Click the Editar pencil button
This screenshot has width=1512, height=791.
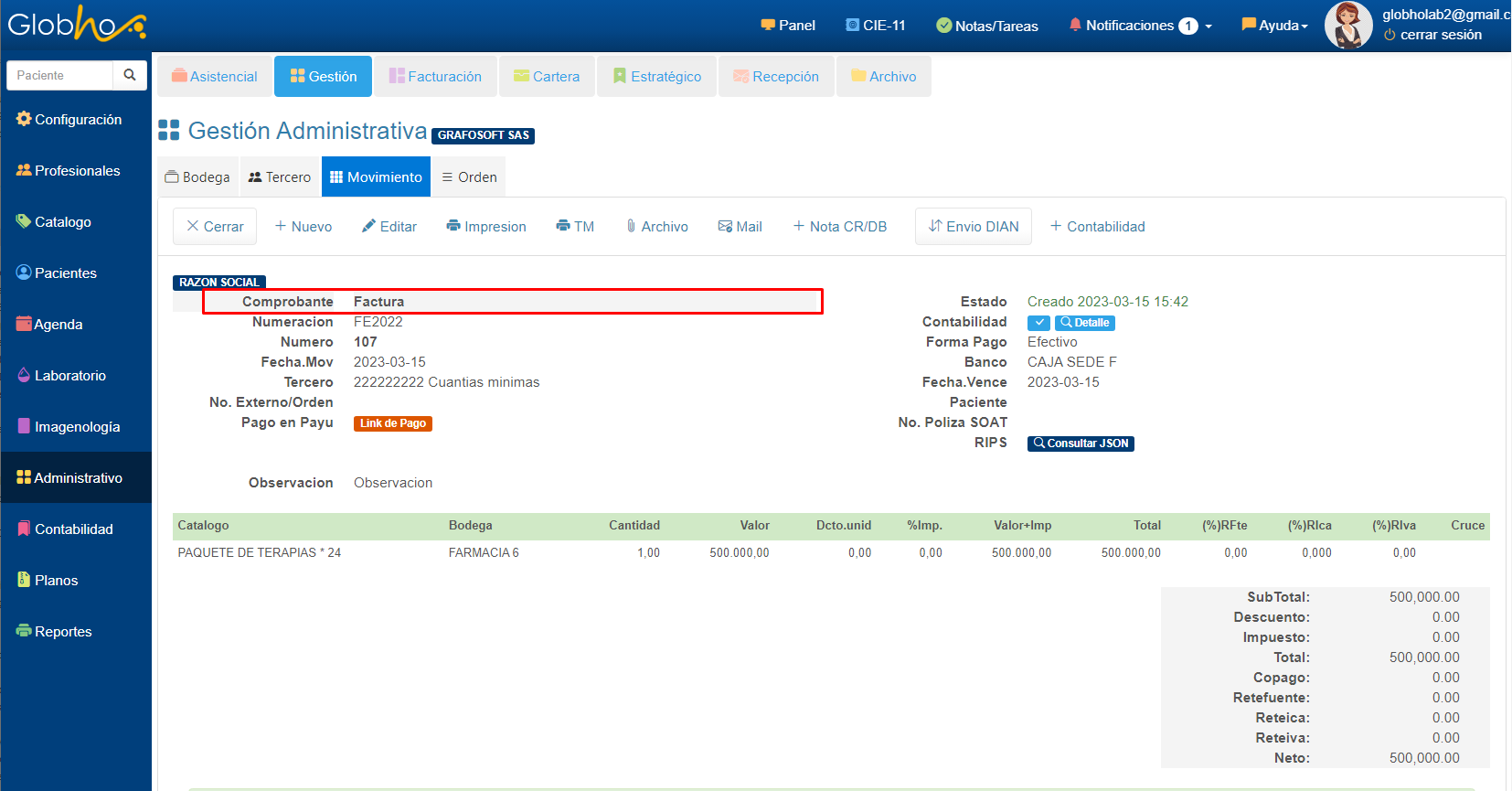point(389,227)
